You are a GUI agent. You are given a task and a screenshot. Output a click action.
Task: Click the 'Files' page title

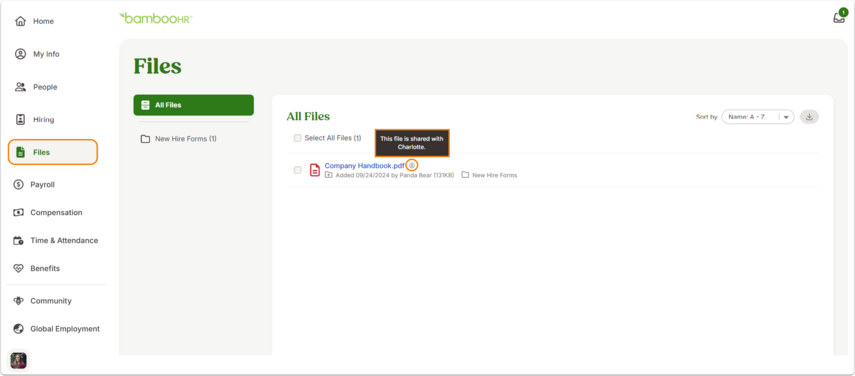click(x=158, y=66)
